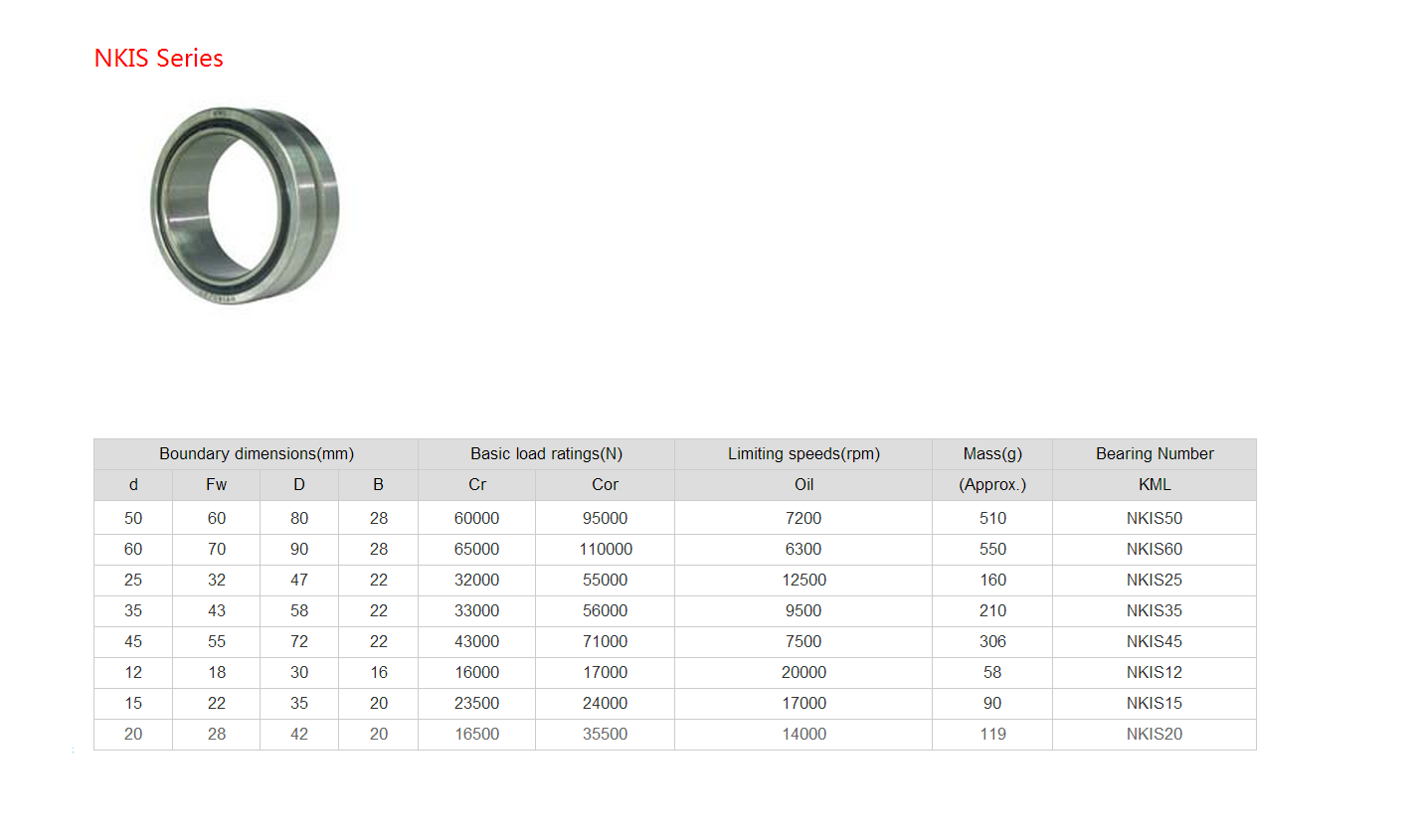Image resolution: width=1424 pixels, height=840 pixels.
Task: Click the Cor value 71000
Action: (x=605, y=642)
